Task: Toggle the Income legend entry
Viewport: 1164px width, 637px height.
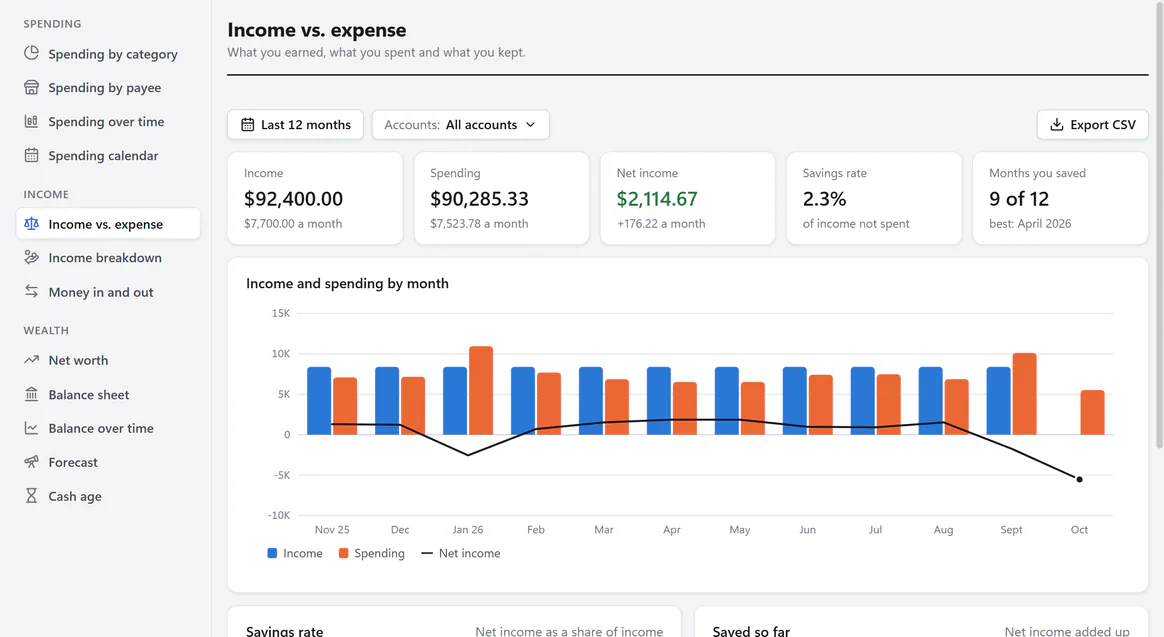Action: 295,553
